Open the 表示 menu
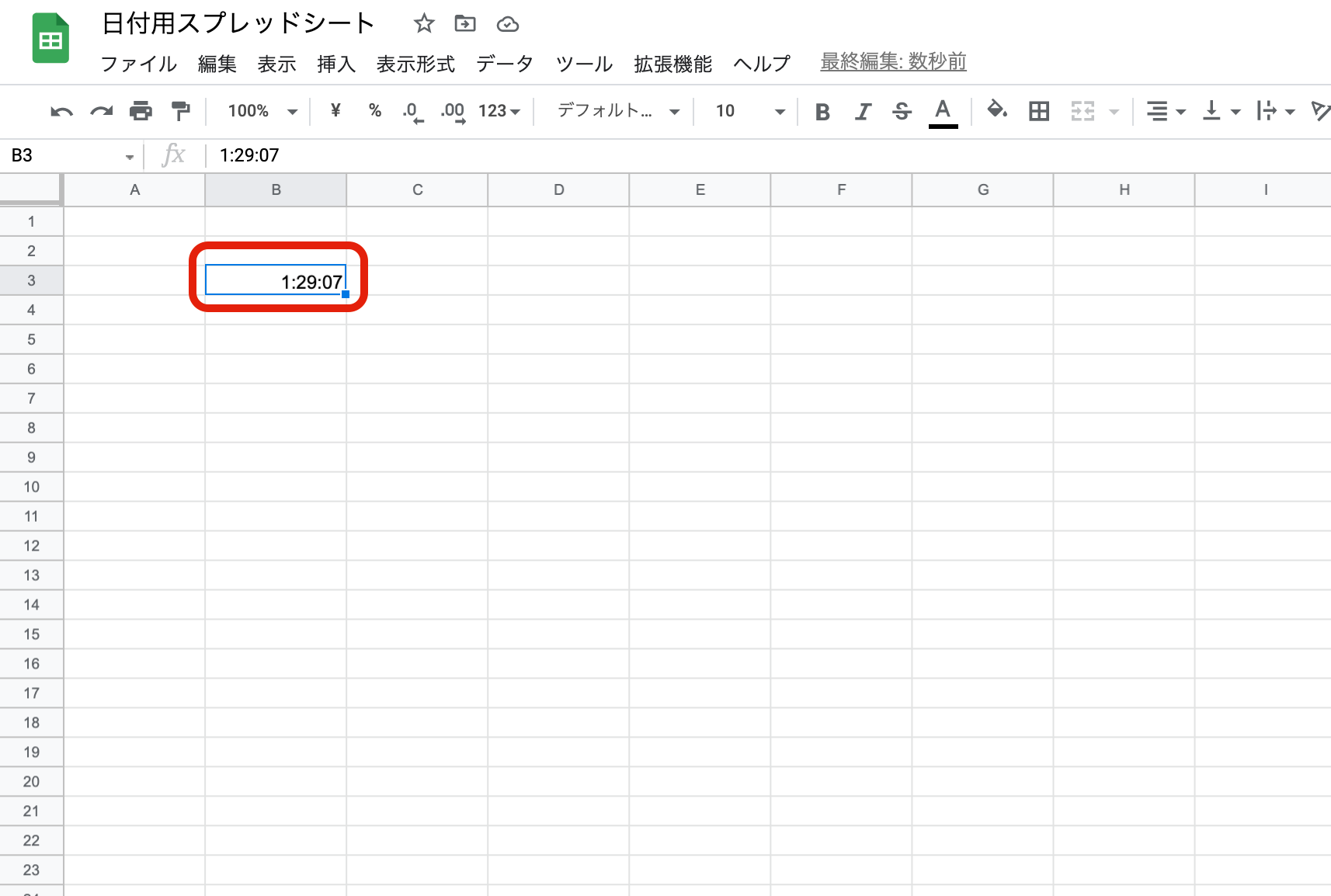 tap(277, 64)
